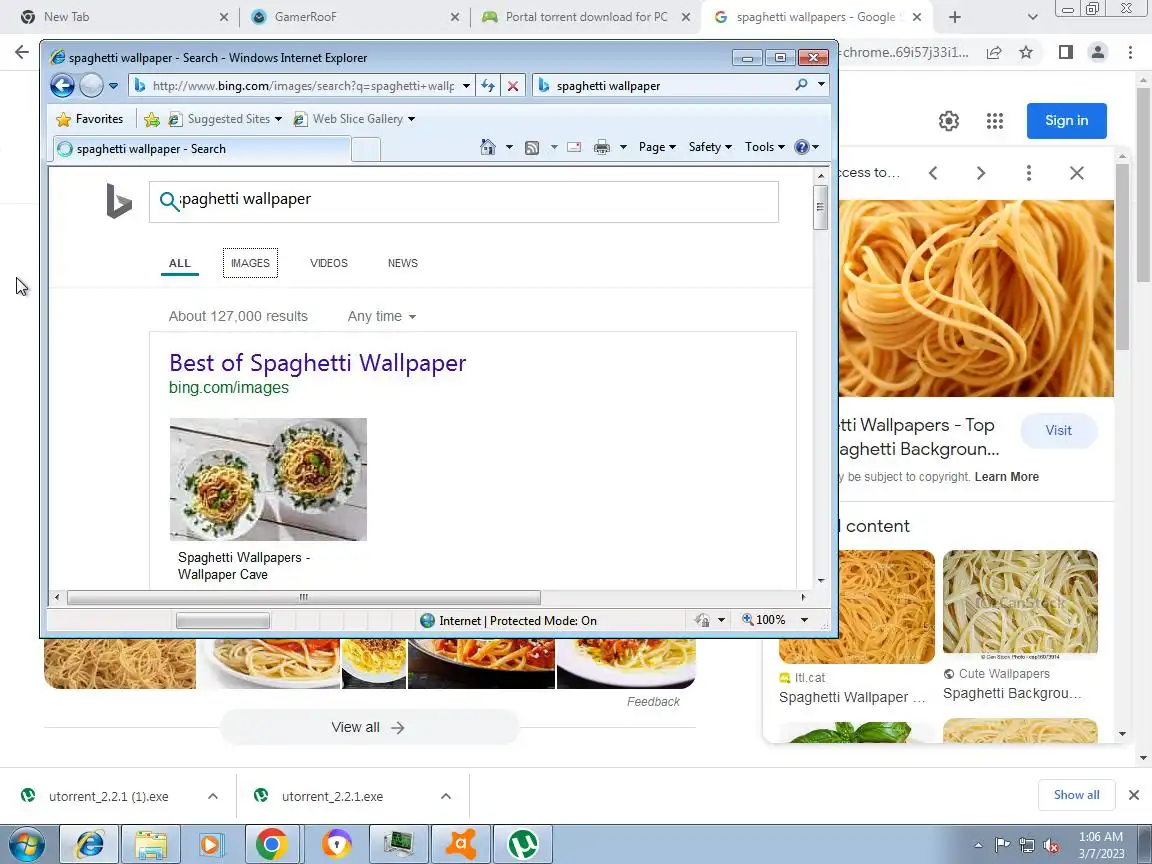
Task: Select the Bing VIDEOS tab
Action: (x=328, y=263)
